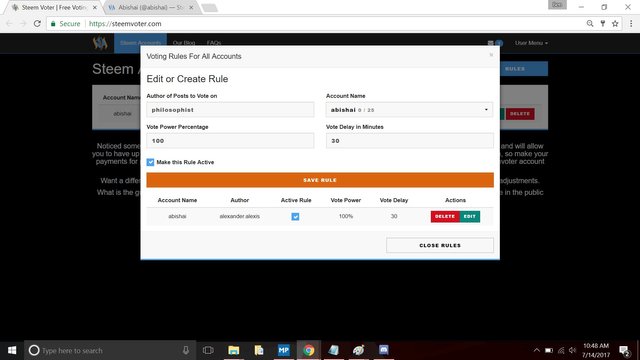Close the Voting Rules dialog with X
Image resolution: width=640 pixels, height=360 pixels.
[x=491, y=55]
